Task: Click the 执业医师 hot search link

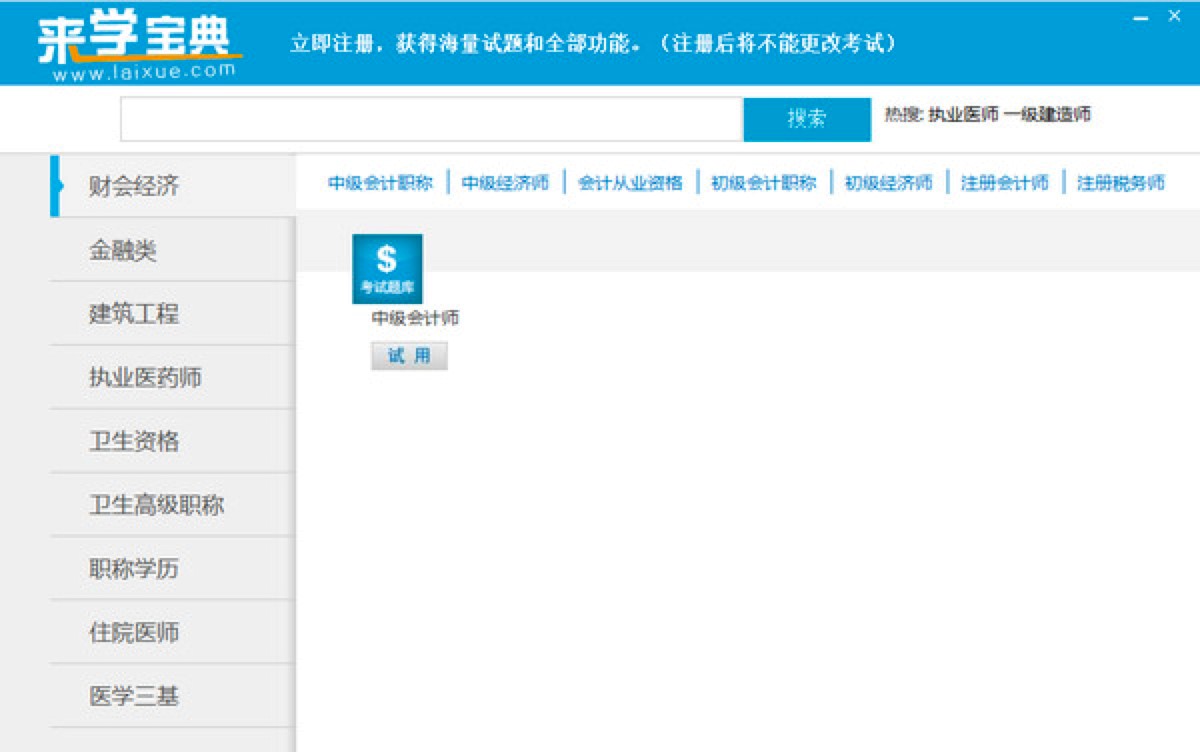Action: point(963,115)
